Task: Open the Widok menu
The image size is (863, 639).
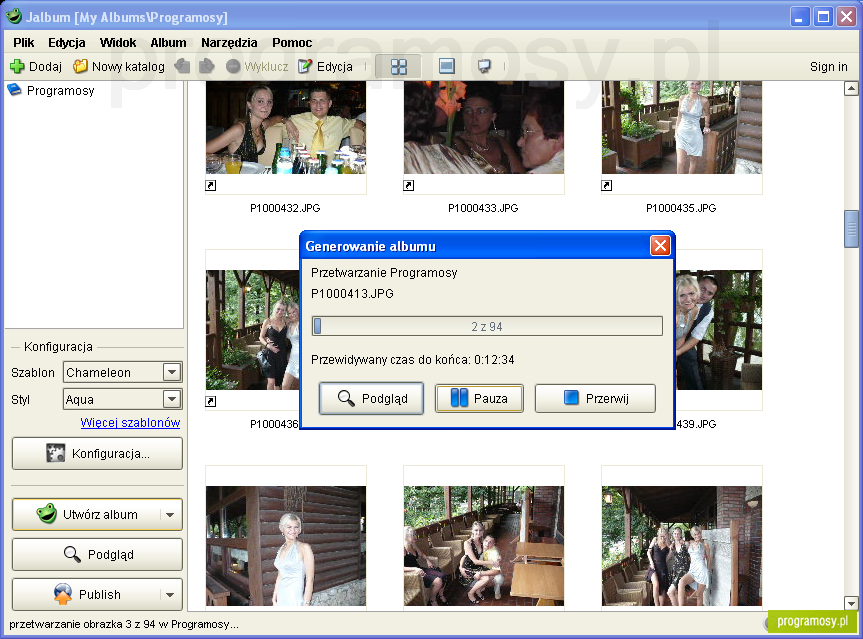Action: [118, 43]
